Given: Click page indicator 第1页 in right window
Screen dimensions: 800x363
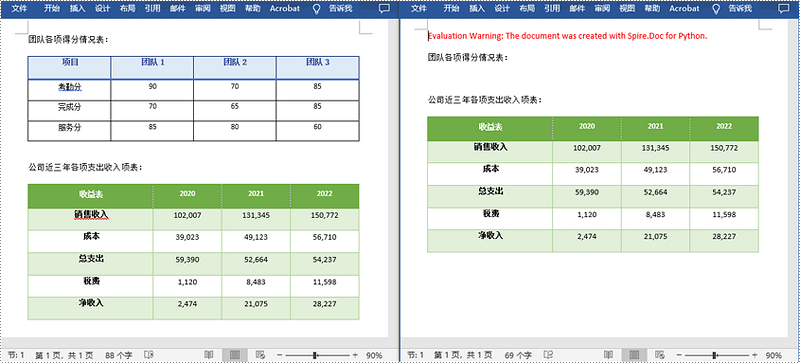Looking at the screenshot, I should coord(463,354).
